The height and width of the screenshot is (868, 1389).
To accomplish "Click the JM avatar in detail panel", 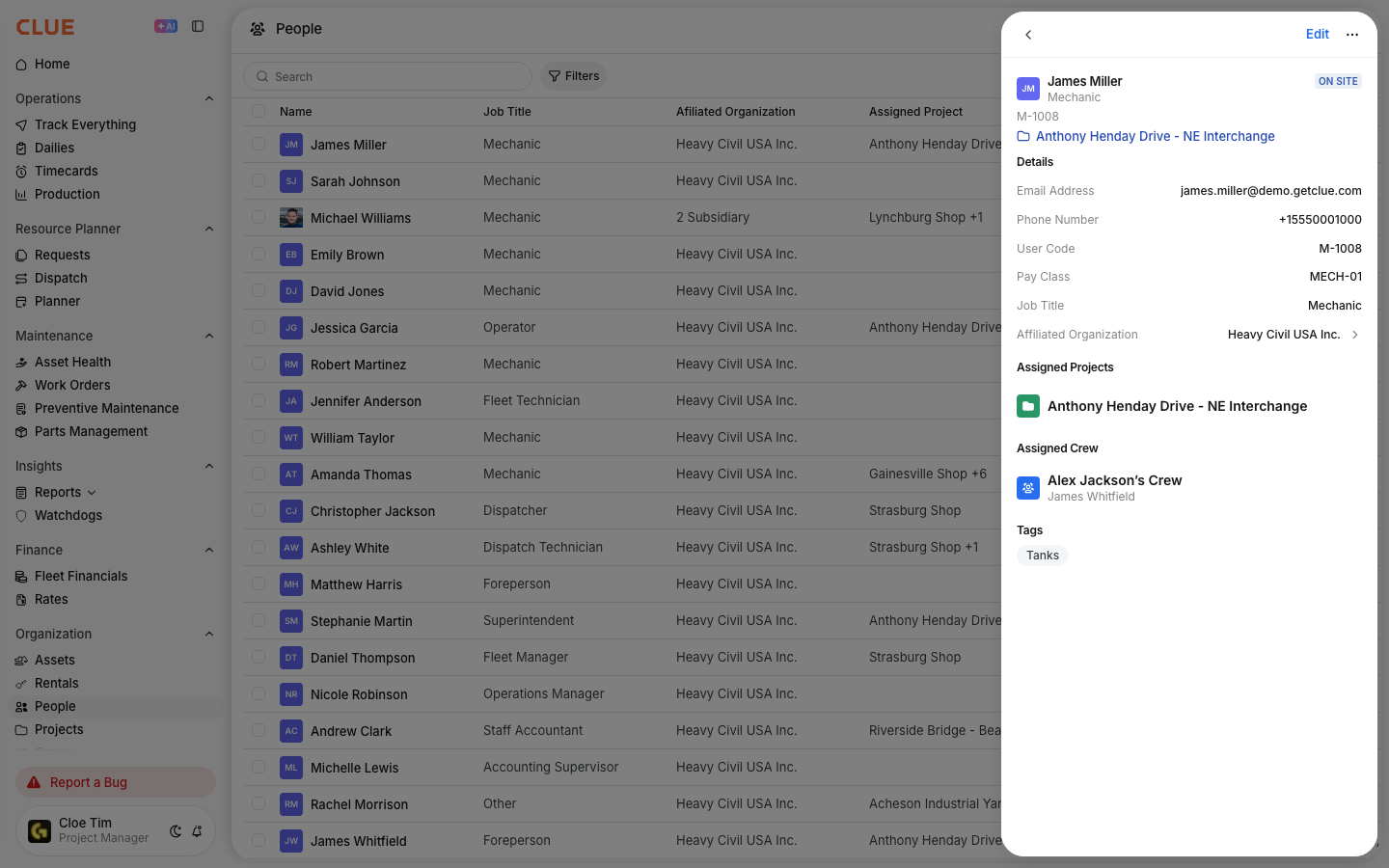I will point(1028,89).
